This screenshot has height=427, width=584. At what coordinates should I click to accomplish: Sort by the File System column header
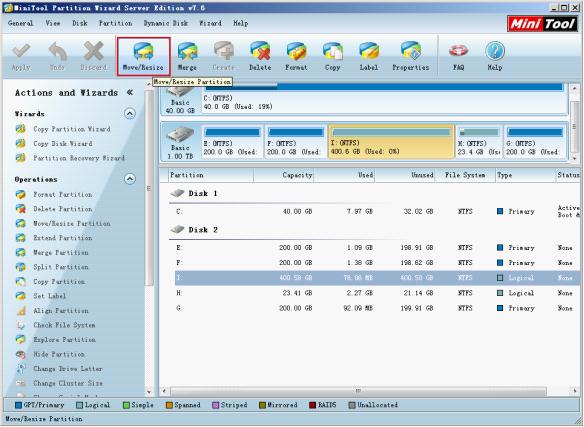465,175
